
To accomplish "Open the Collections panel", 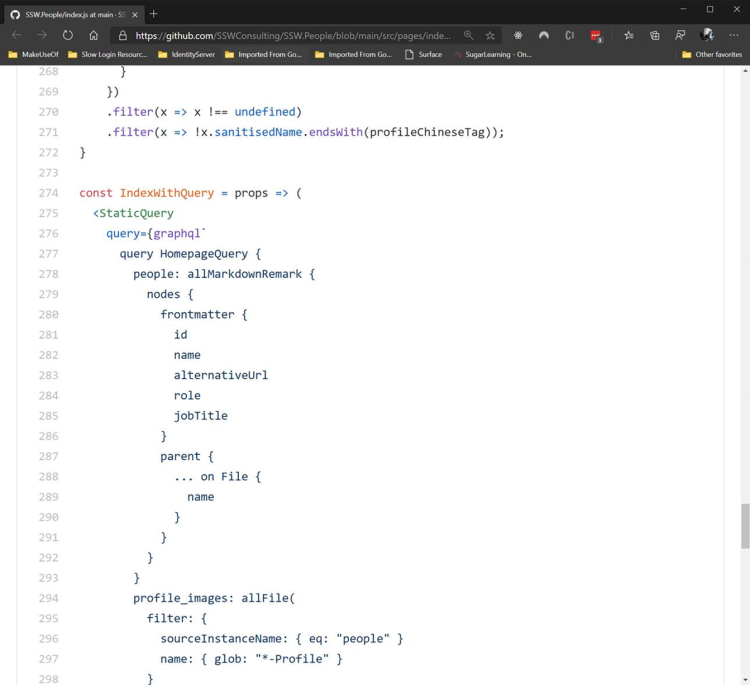I will [x=654, y=35].
